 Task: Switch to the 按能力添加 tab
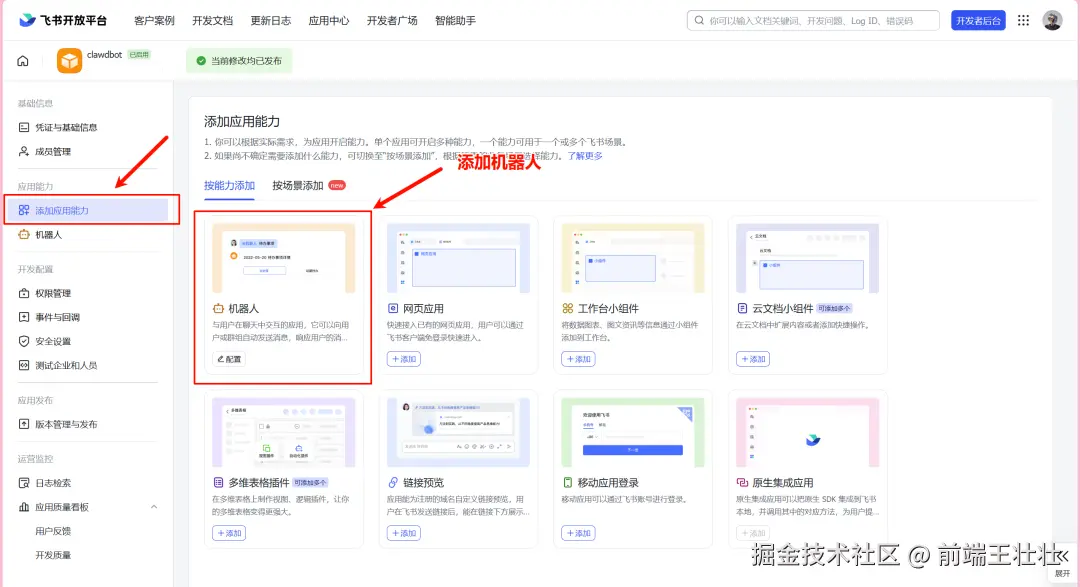[229, 185]
